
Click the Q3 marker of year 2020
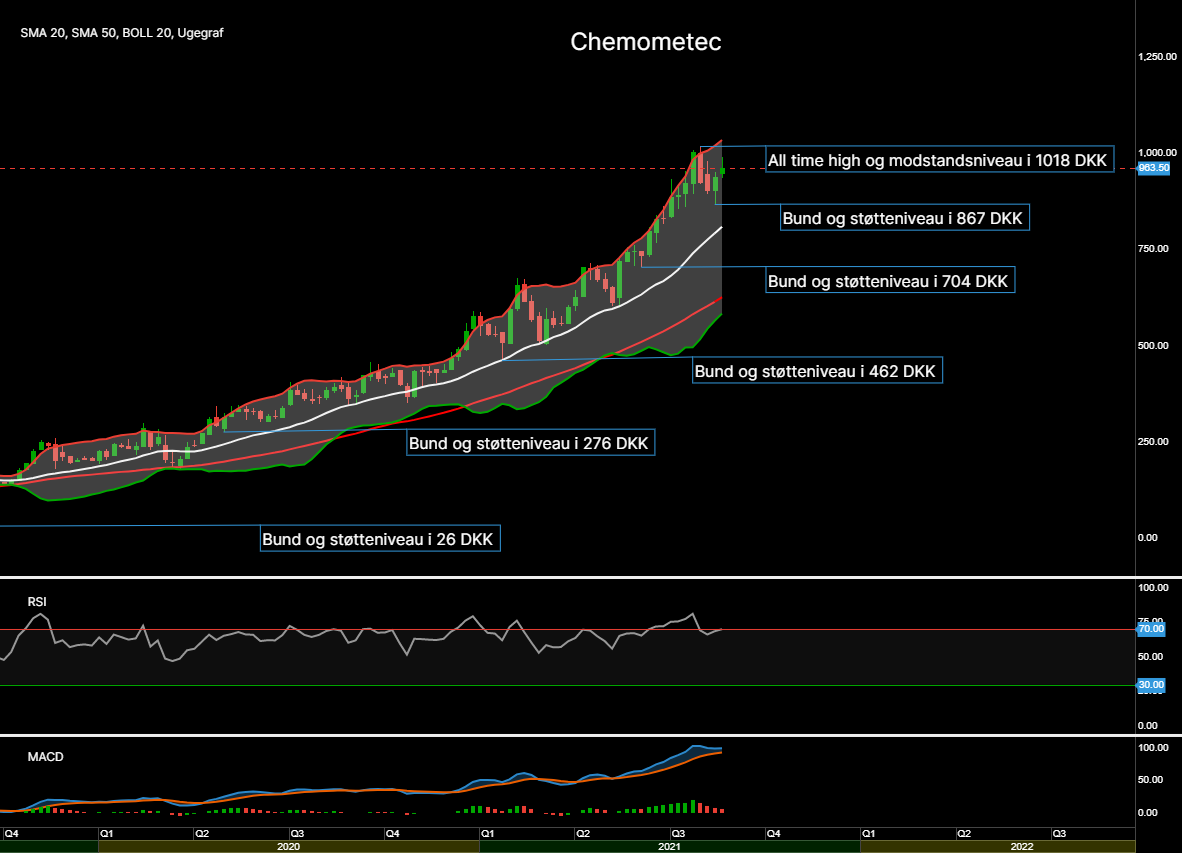[x=297, y=833]
